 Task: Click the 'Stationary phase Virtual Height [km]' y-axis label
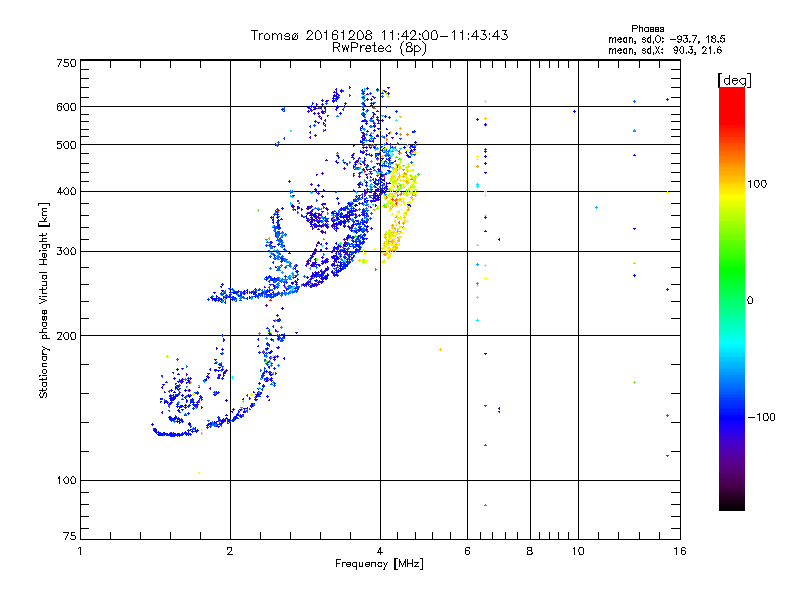tap(44, 300)
